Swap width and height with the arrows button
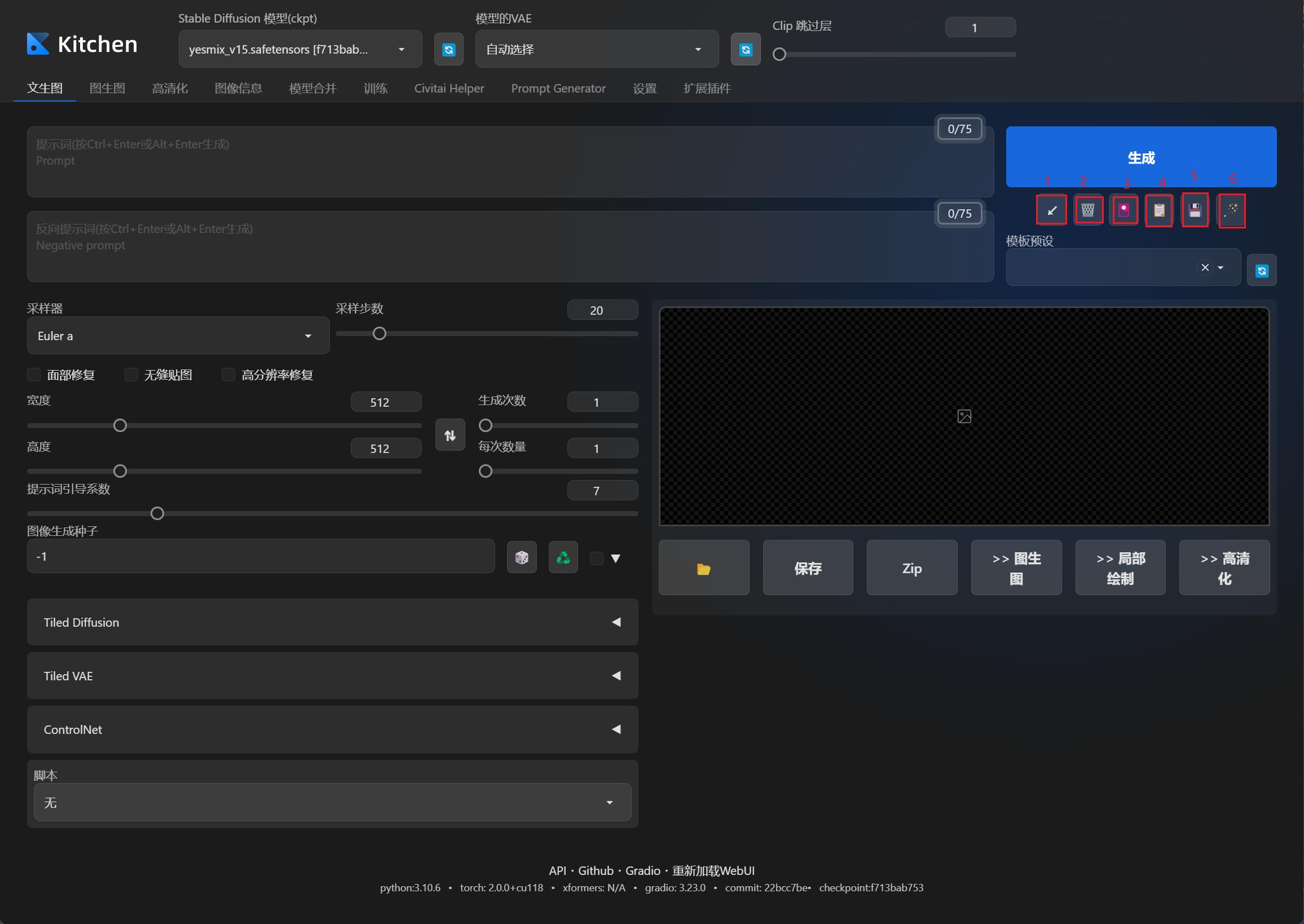This screenshot has width=1304, height=924. [450, 435]
